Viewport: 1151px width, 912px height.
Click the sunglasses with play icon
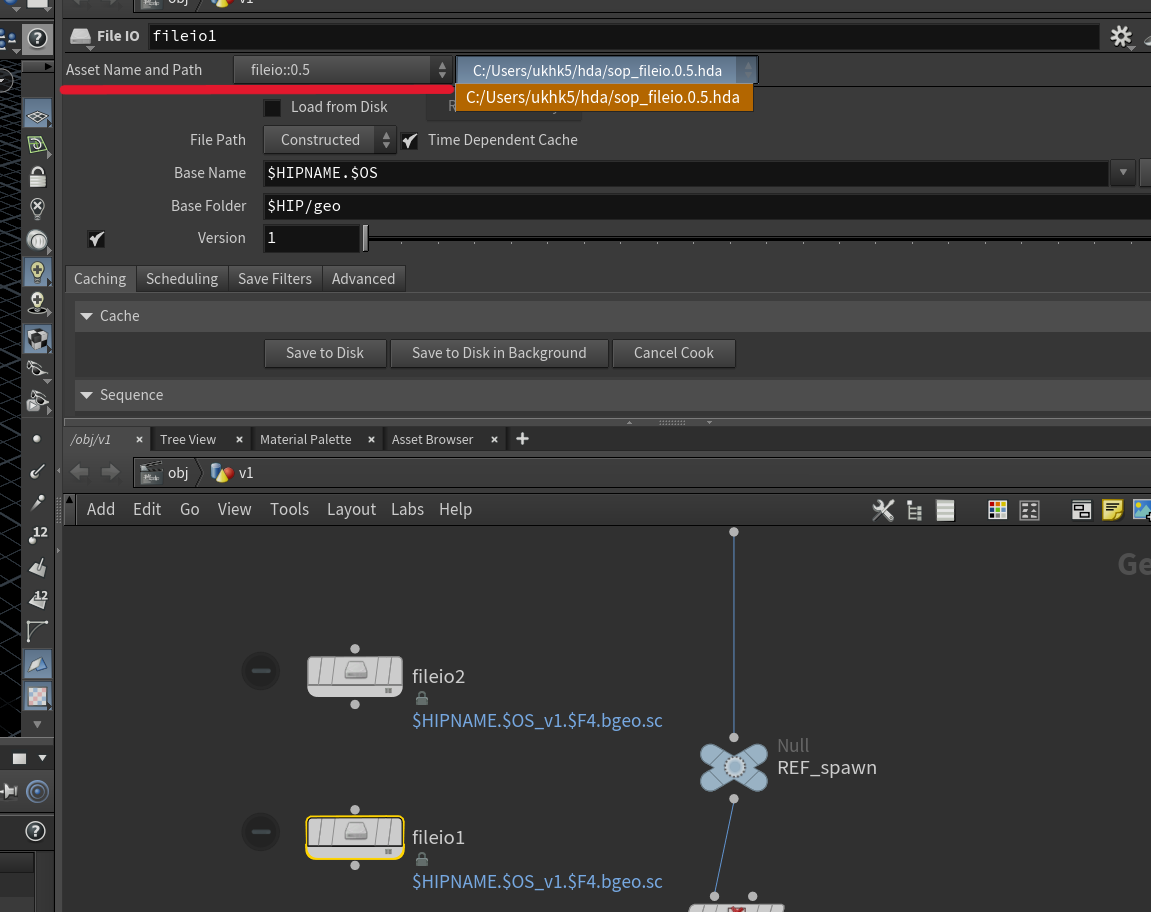pyautogui.click(x=37, y=401)
